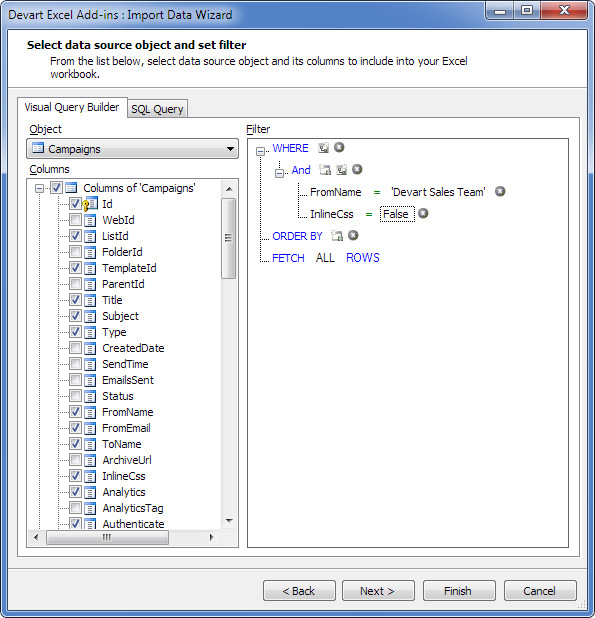Click the column icon next to Analytics
Screen dimensions: 595x618
(x=90, y=492)
